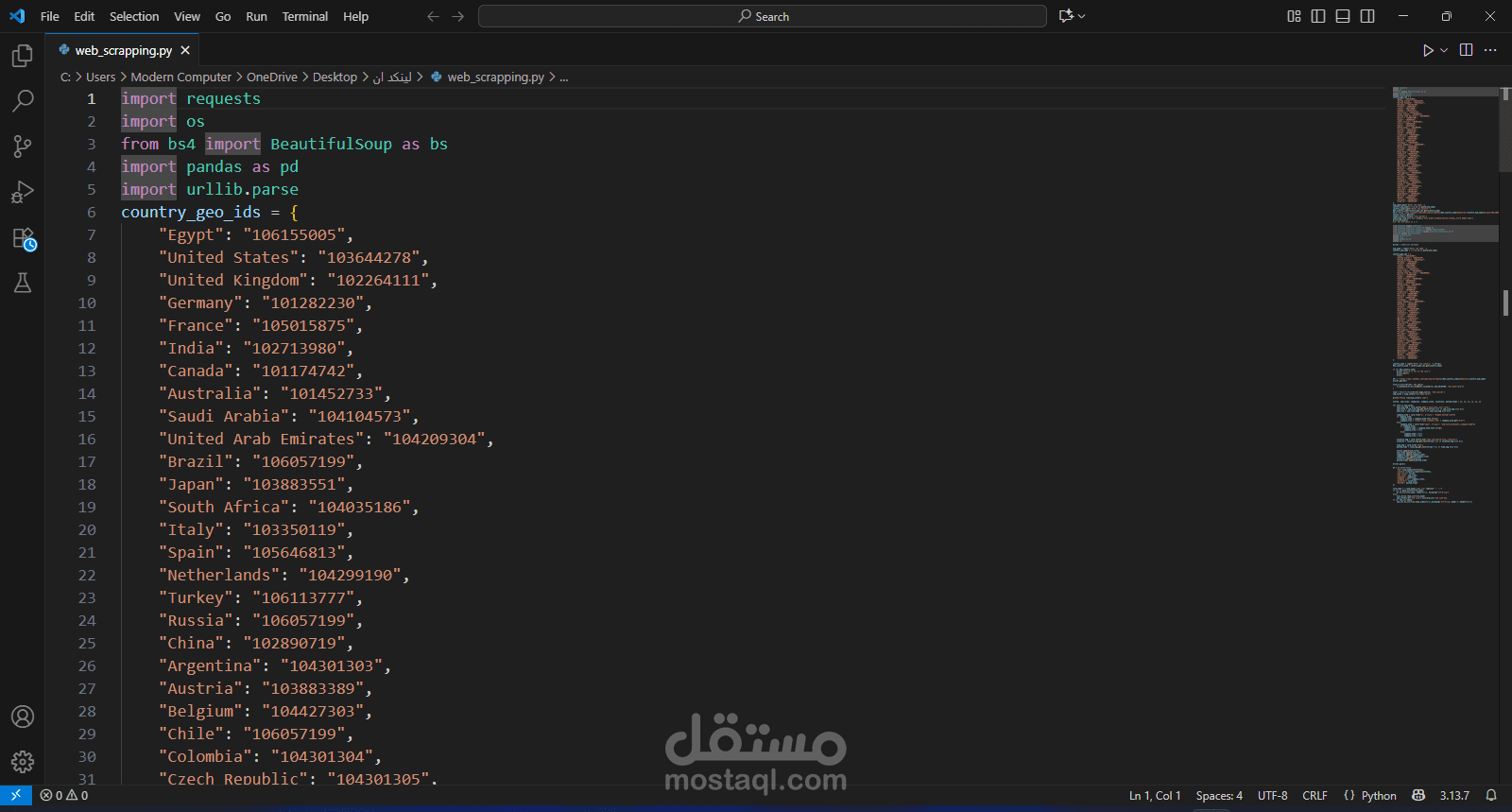Viewport: 1512px width, 812px height.
Task: Toggle the secondary side bar
Action: pyautogui.click(x=1367, y=16)
